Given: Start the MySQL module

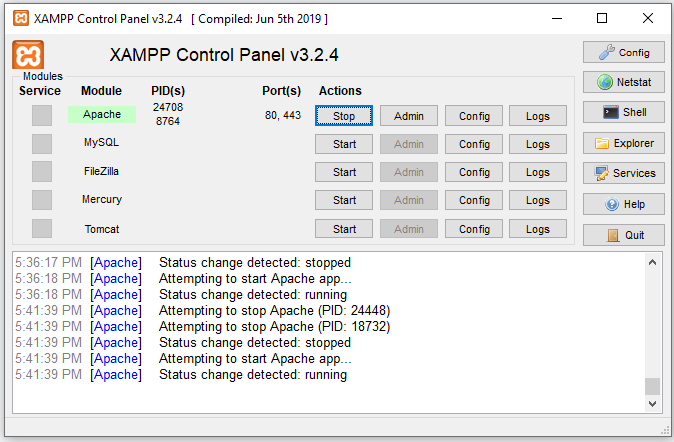Looking at the screenshot, I should point(344,144).
